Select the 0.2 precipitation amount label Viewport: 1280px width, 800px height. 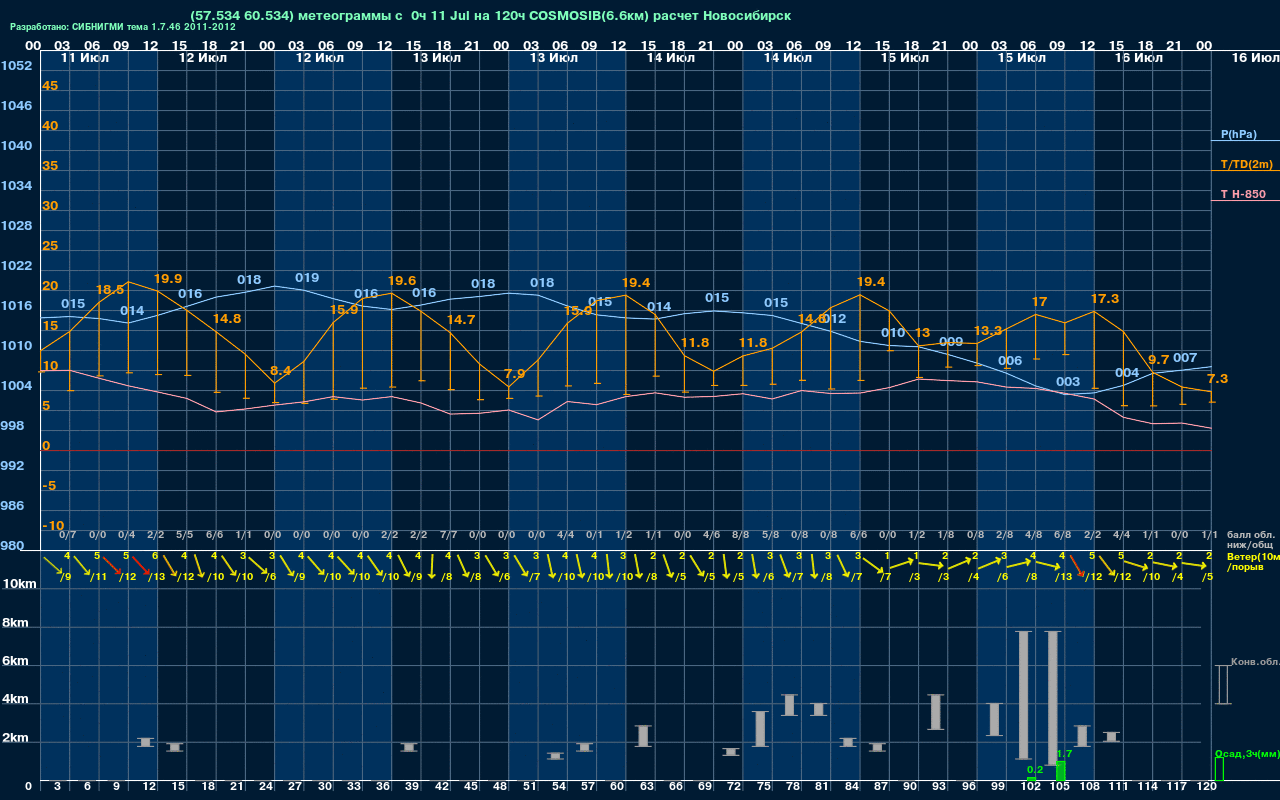pyautogui.click(x=1035, y=770)
